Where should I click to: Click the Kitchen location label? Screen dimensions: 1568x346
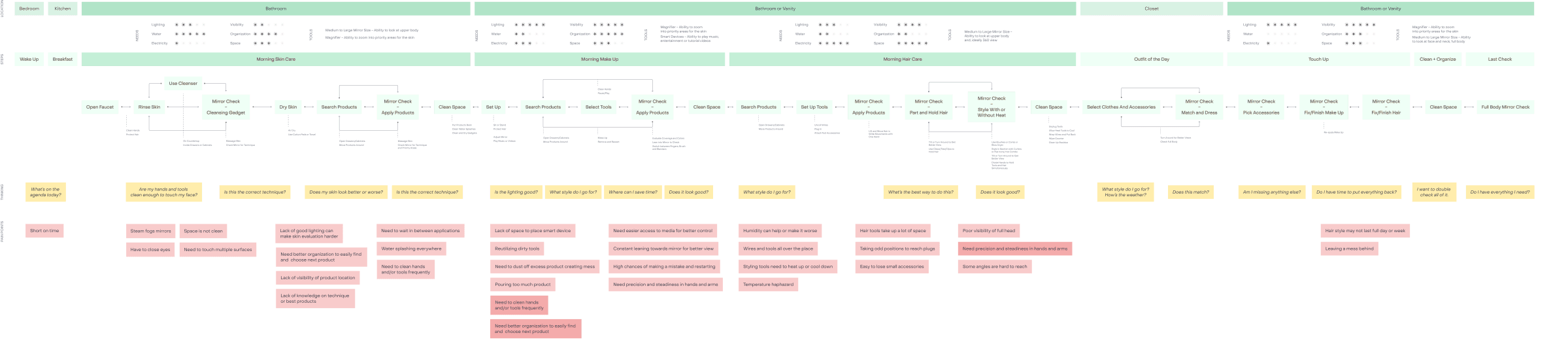point(63,9)
